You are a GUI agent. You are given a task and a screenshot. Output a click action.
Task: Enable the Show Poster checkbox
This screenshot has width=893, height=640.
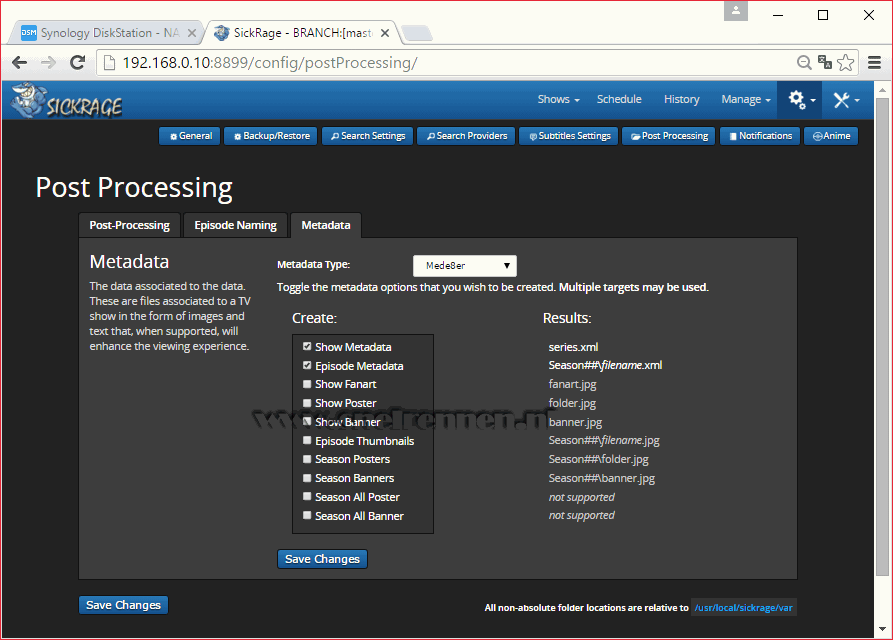[x=307, y=403]
